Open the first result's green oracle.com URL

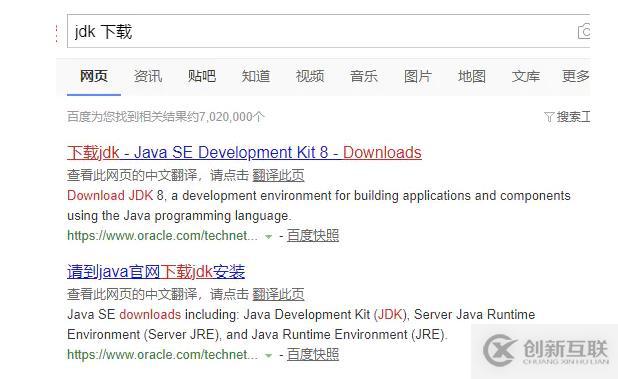pyautogui.click(x=162, y=236)
